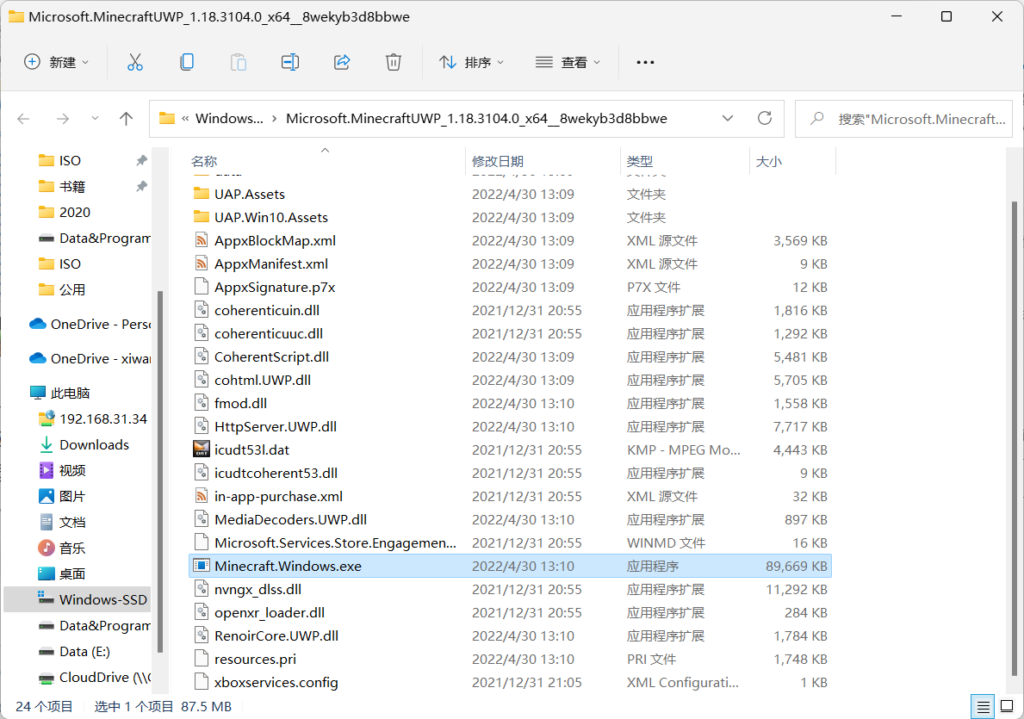Select the 192.168.31.34 network location
The width and height of the screenshot is (1024, 719).
coord(103,419)
